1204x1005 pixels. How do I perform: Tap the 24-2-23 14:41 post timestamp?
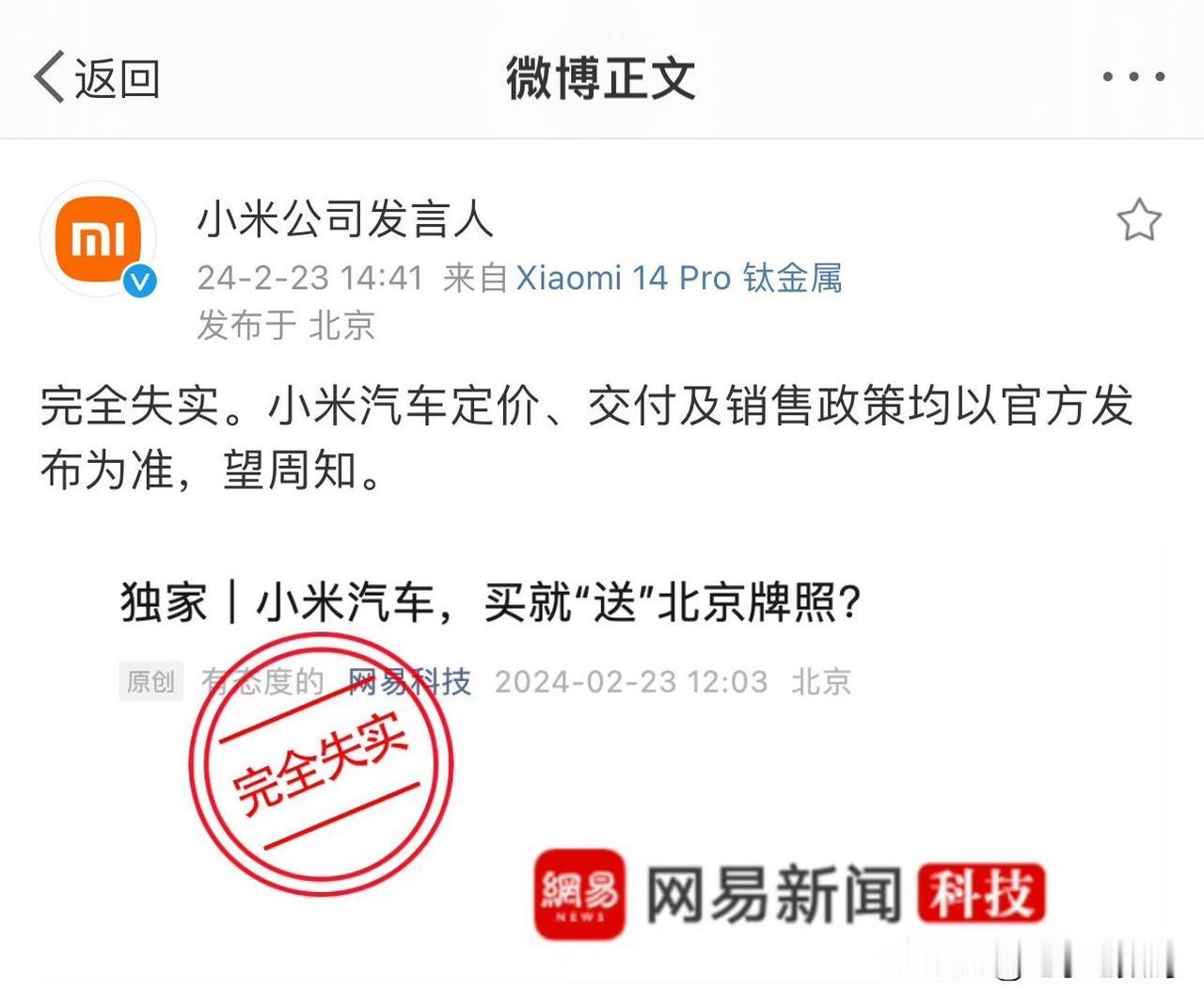pos(310,279)
